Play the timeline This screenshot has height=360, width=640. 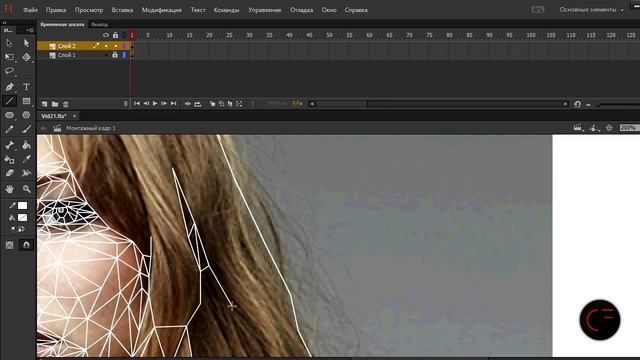click(155, 104)
